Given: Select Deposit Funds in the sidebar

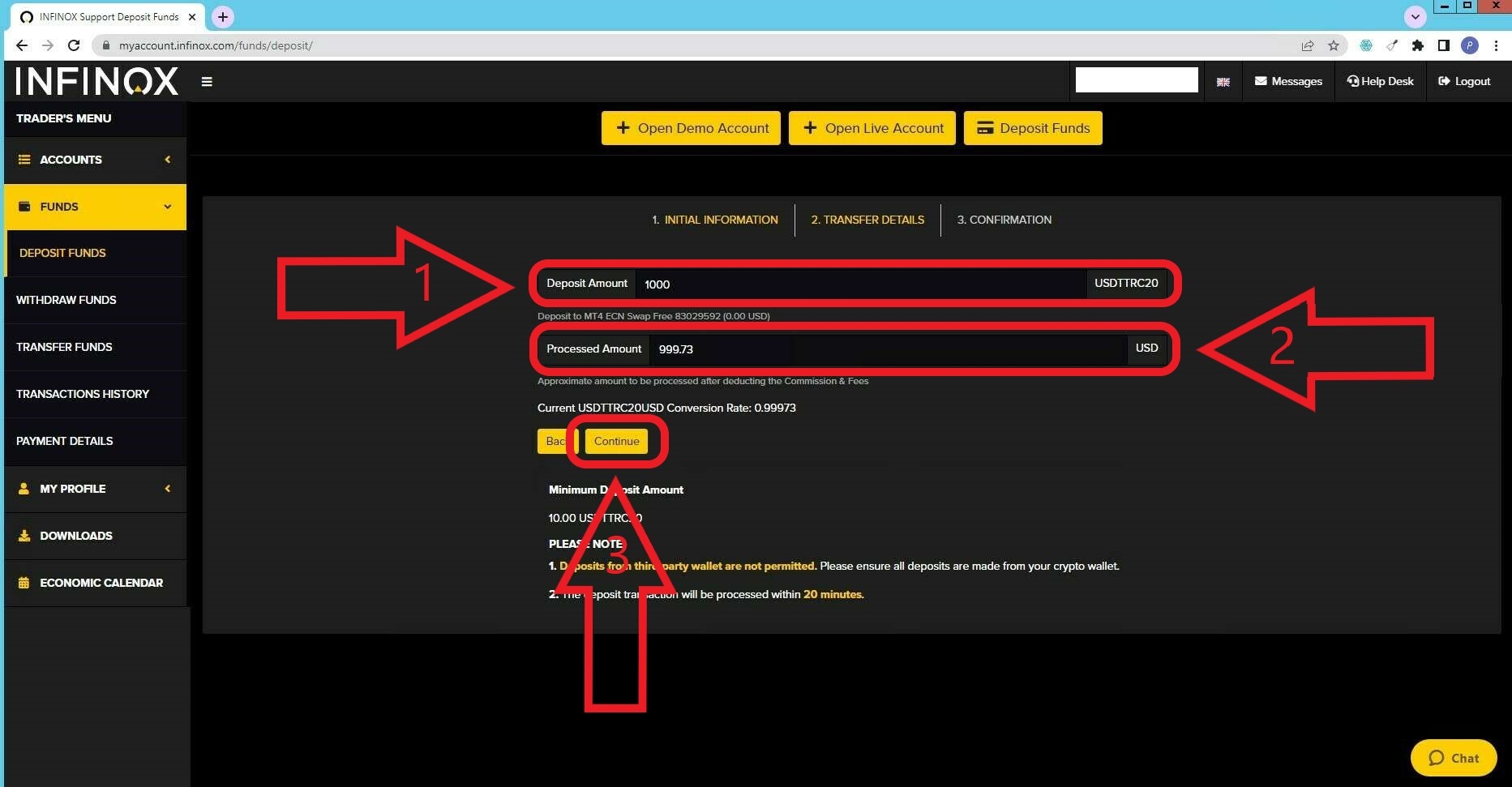Looking at the screenshot, I should [x=95, y=253].
